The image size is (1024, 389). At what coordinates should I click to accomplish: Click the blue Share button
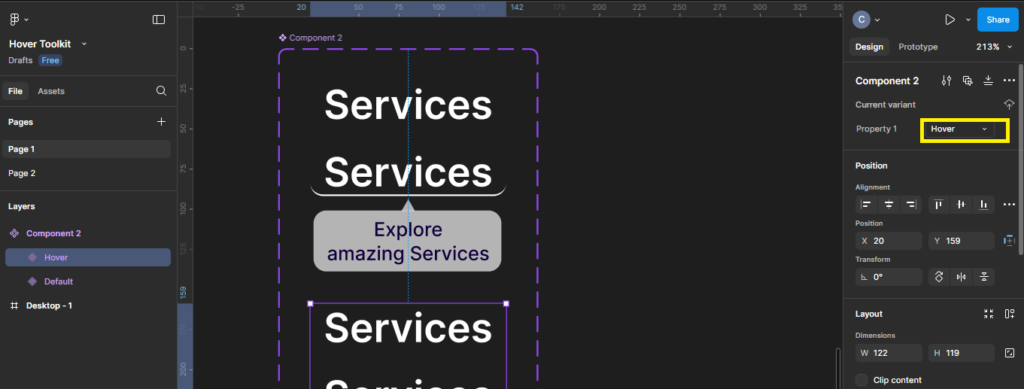tap(997, 20)
